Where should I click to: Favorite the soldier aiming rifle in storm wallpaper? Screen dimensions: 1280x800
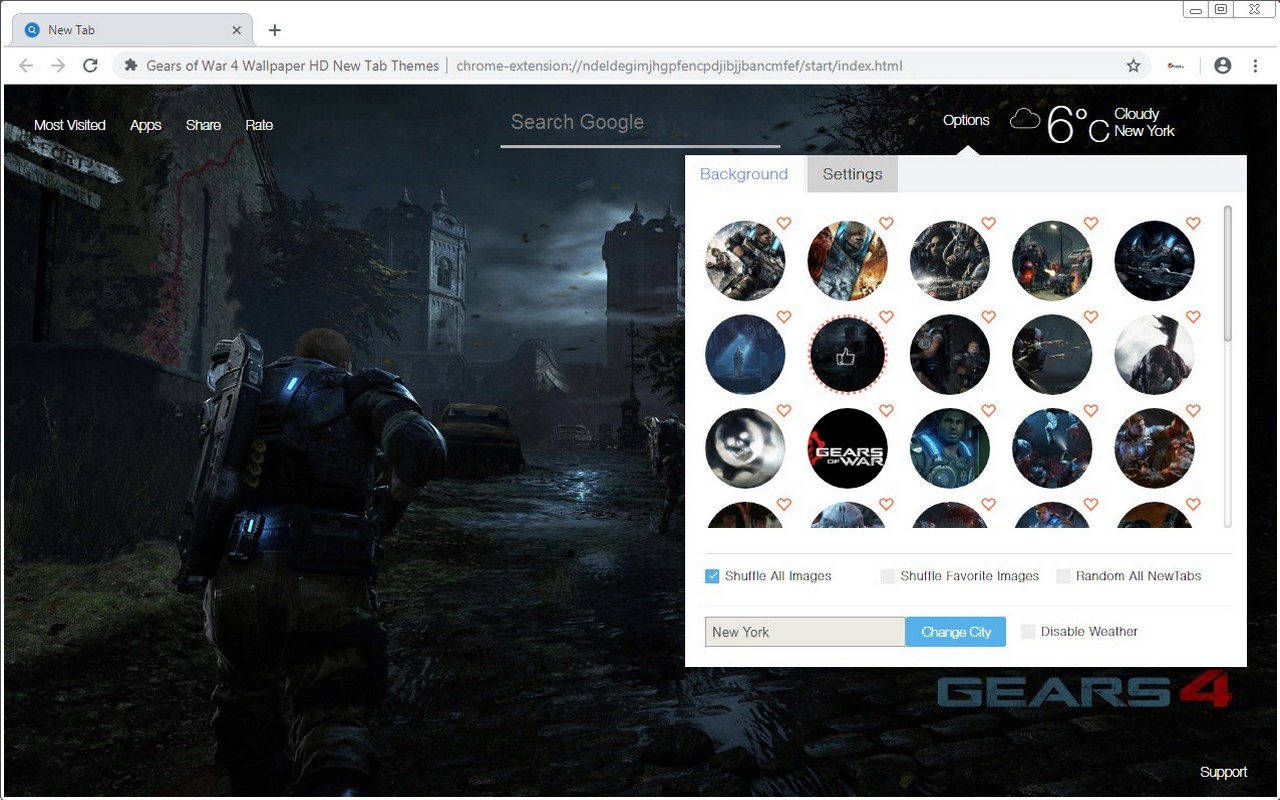(784, 224)
